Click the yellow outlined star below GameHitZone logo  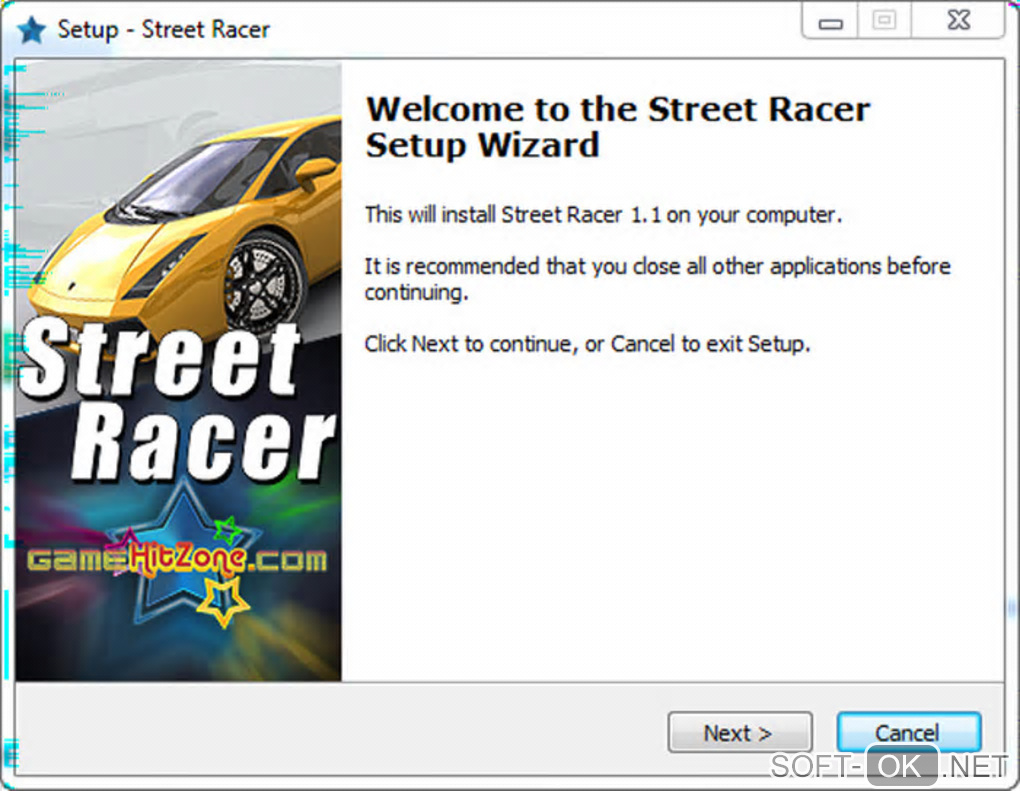point(222,603)
